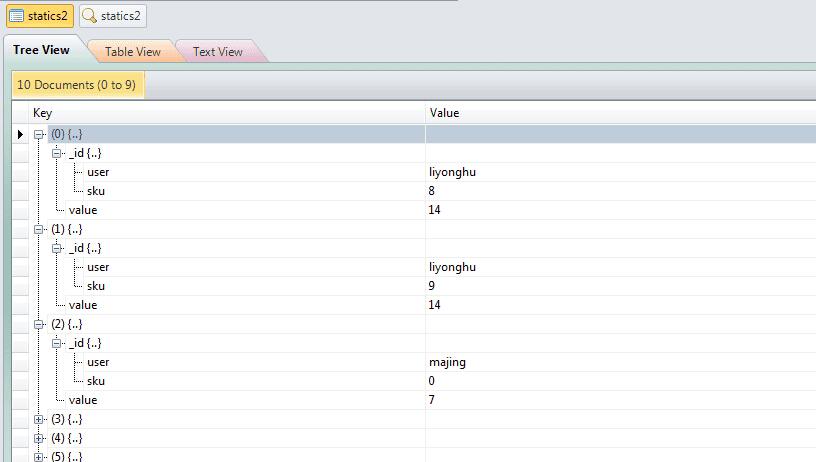Viewport: 816px width, 462px height.
Task: Select the 10 Documents (0 to 9) label
Action: pyautogui.click(x=77, y=85)
